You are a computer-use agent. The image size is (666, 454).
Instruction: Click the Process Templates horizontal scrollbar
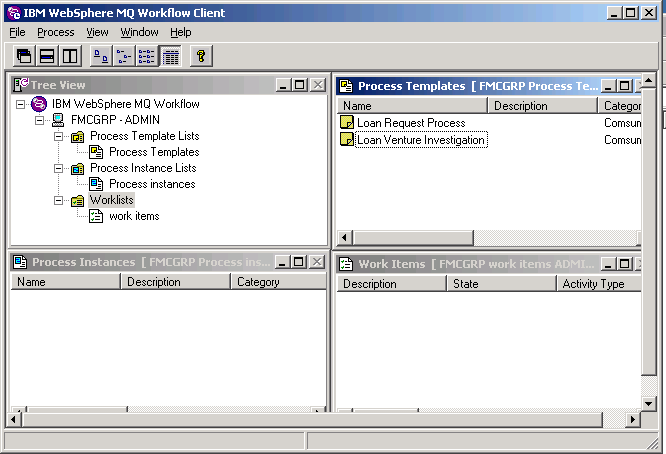(x=480, y=238)
